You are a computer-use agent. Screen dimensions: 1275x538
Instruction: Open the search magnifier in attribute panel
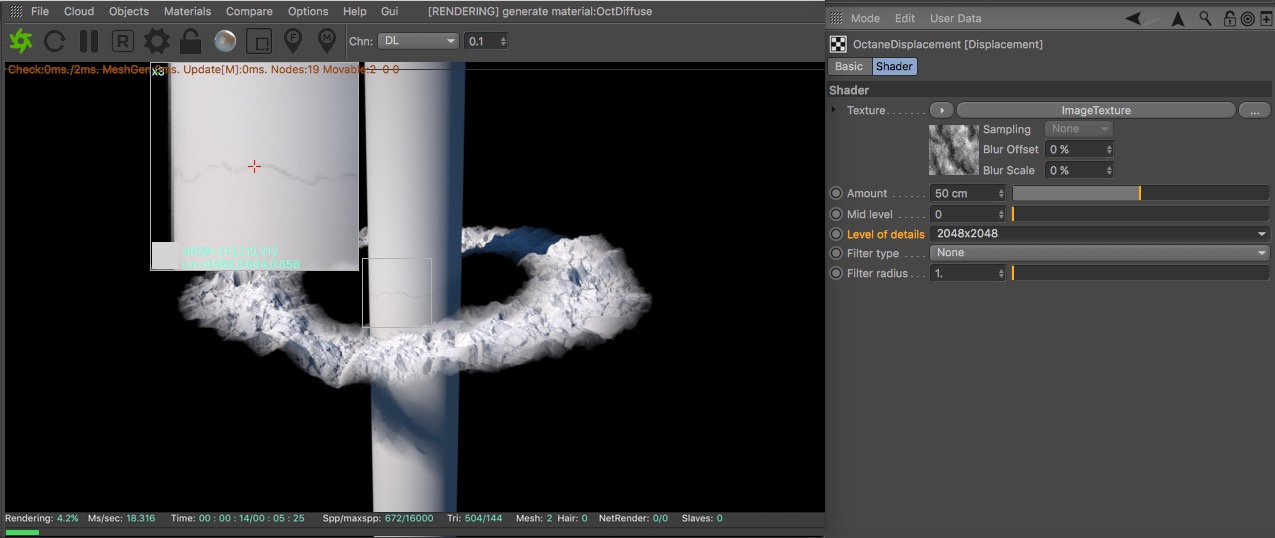pos(1205,18)
